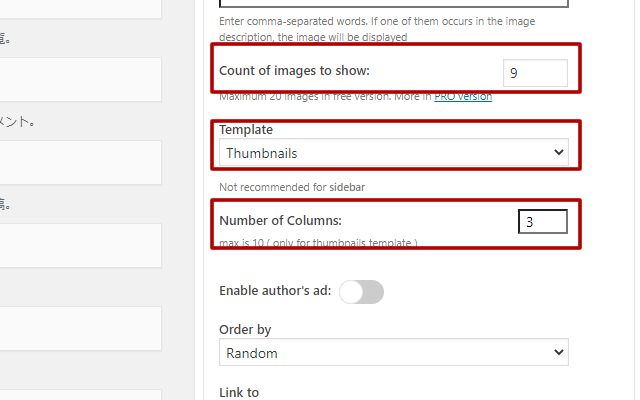Open the PRO version link
The image size is (640, 400).
click(x=463, y=97)
